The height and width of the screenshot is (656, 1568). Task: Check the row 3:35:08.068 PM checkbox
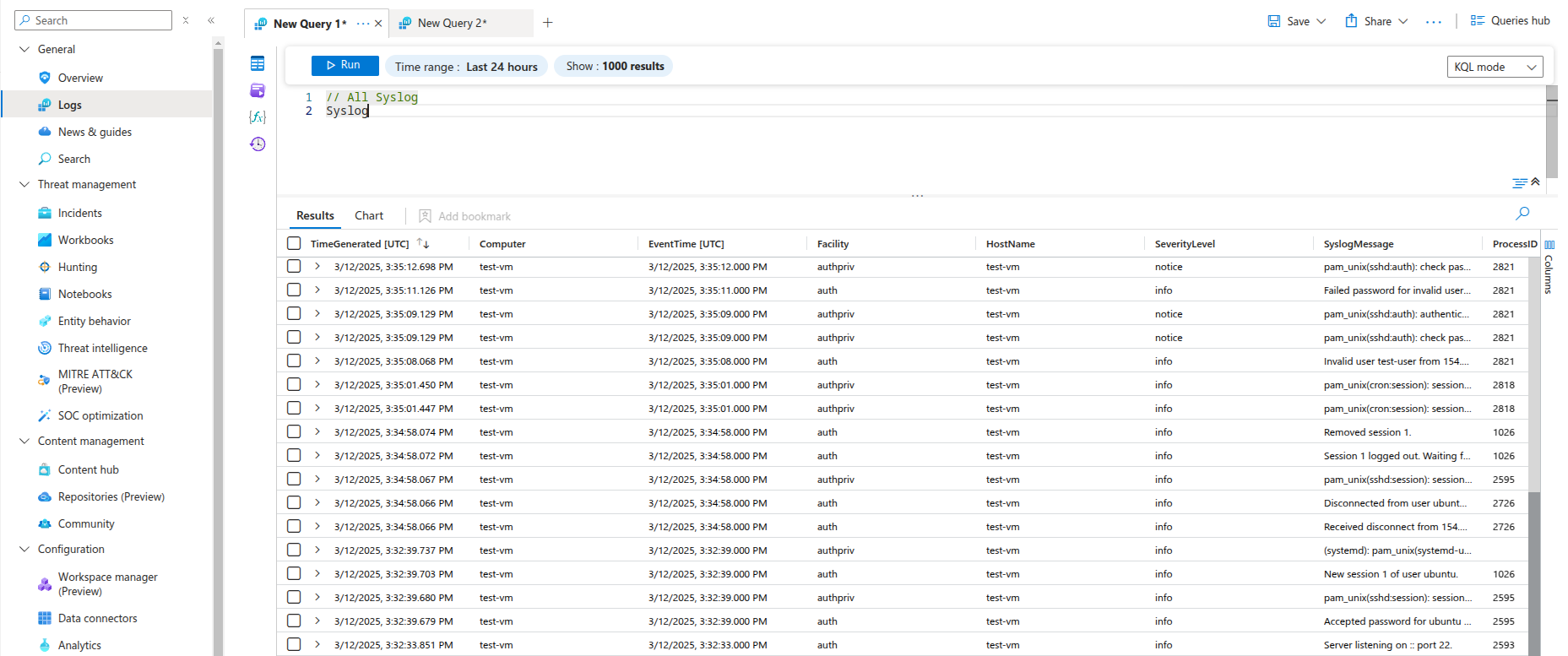pos(294,361)
